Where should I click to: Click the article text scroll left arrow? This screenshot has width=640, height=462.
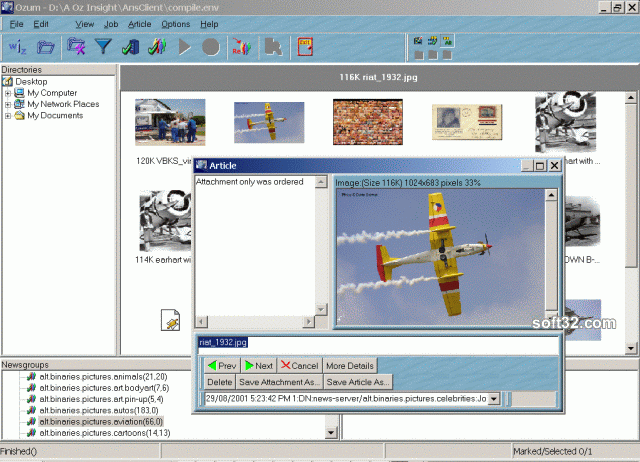pos(201,322)
